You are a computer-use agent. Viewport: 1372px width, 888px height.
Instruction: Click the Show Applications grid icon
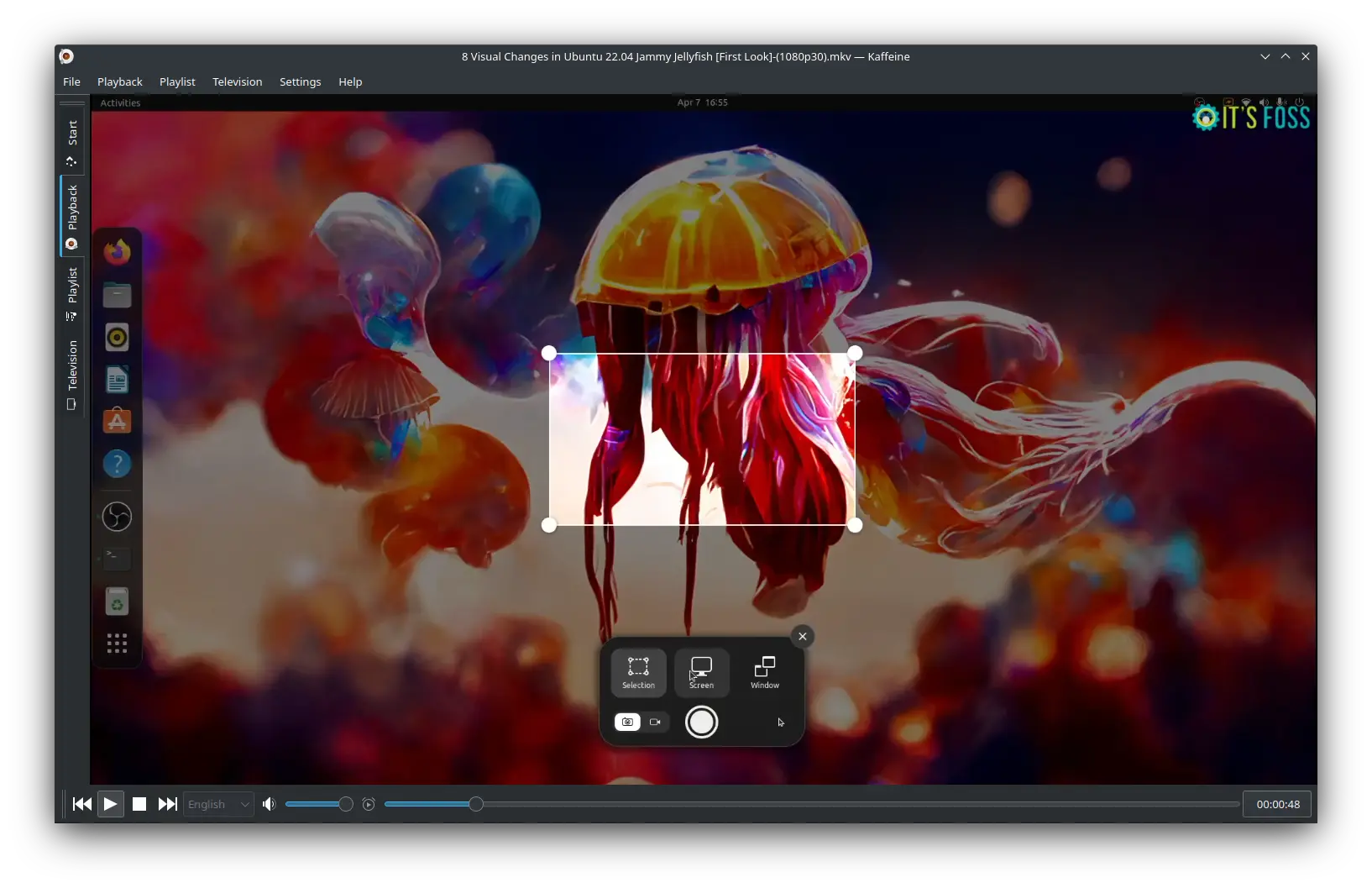pyautogui.click(x=117, y=644)
